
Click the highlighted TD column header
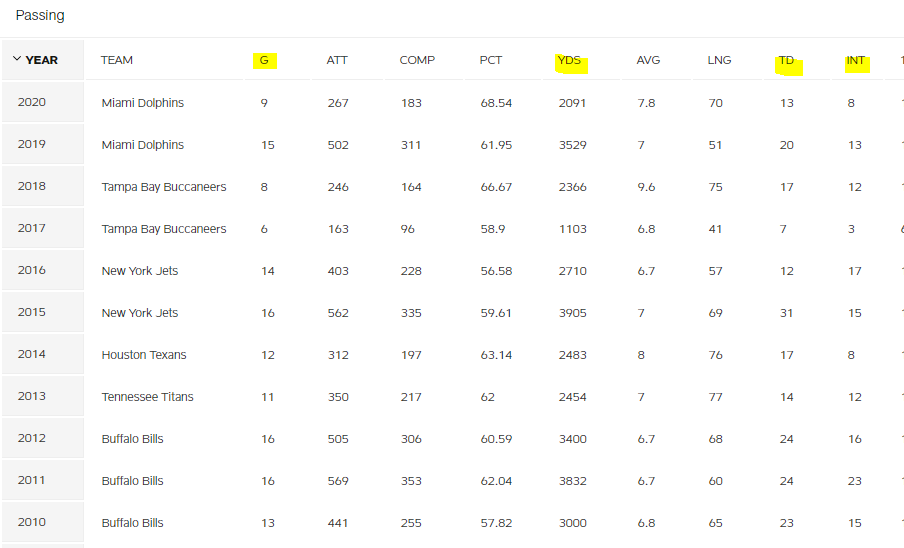coord(786,60)
